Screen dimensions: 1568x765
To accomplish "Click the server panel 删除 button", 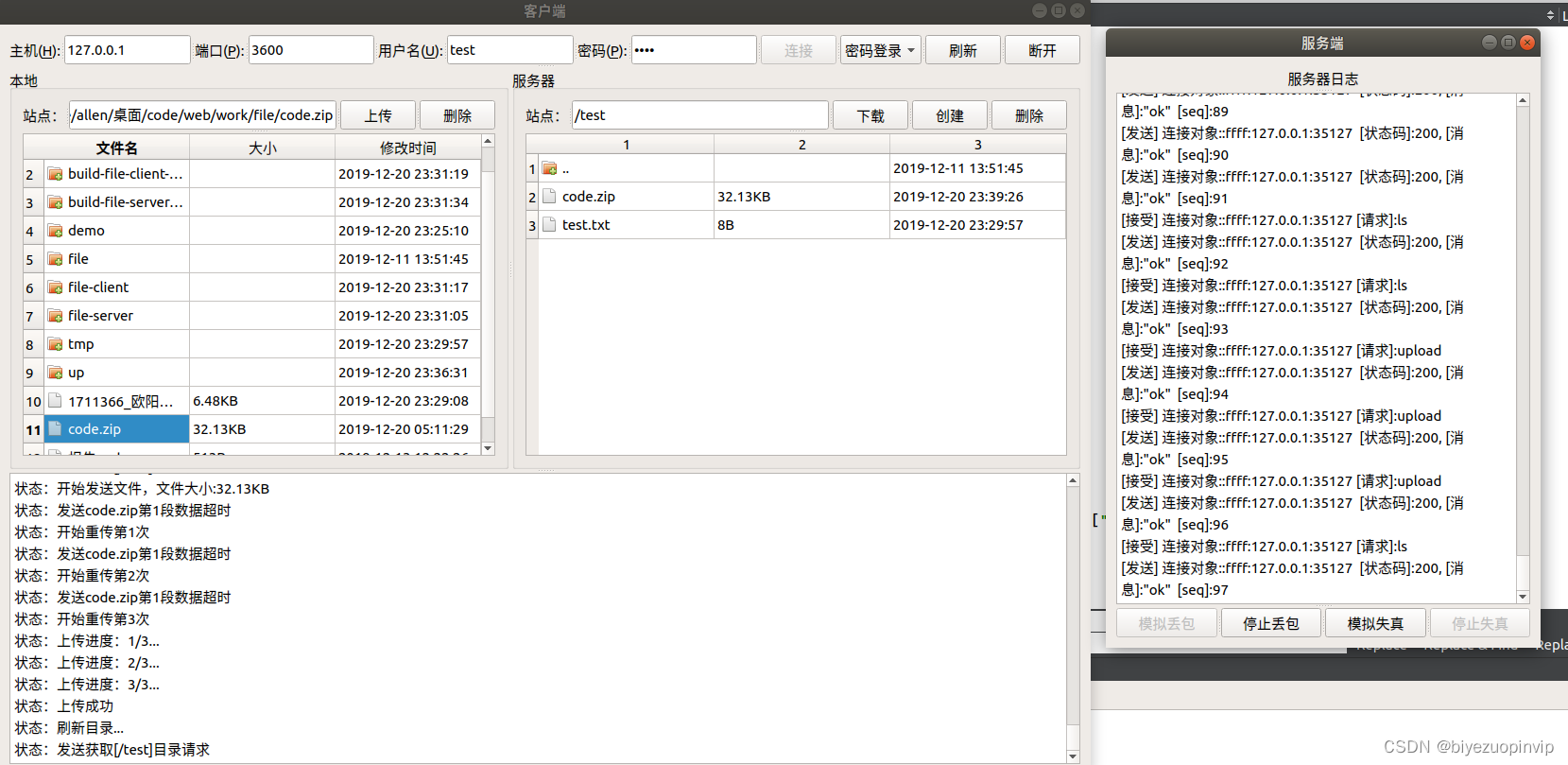I will 1029,115.
